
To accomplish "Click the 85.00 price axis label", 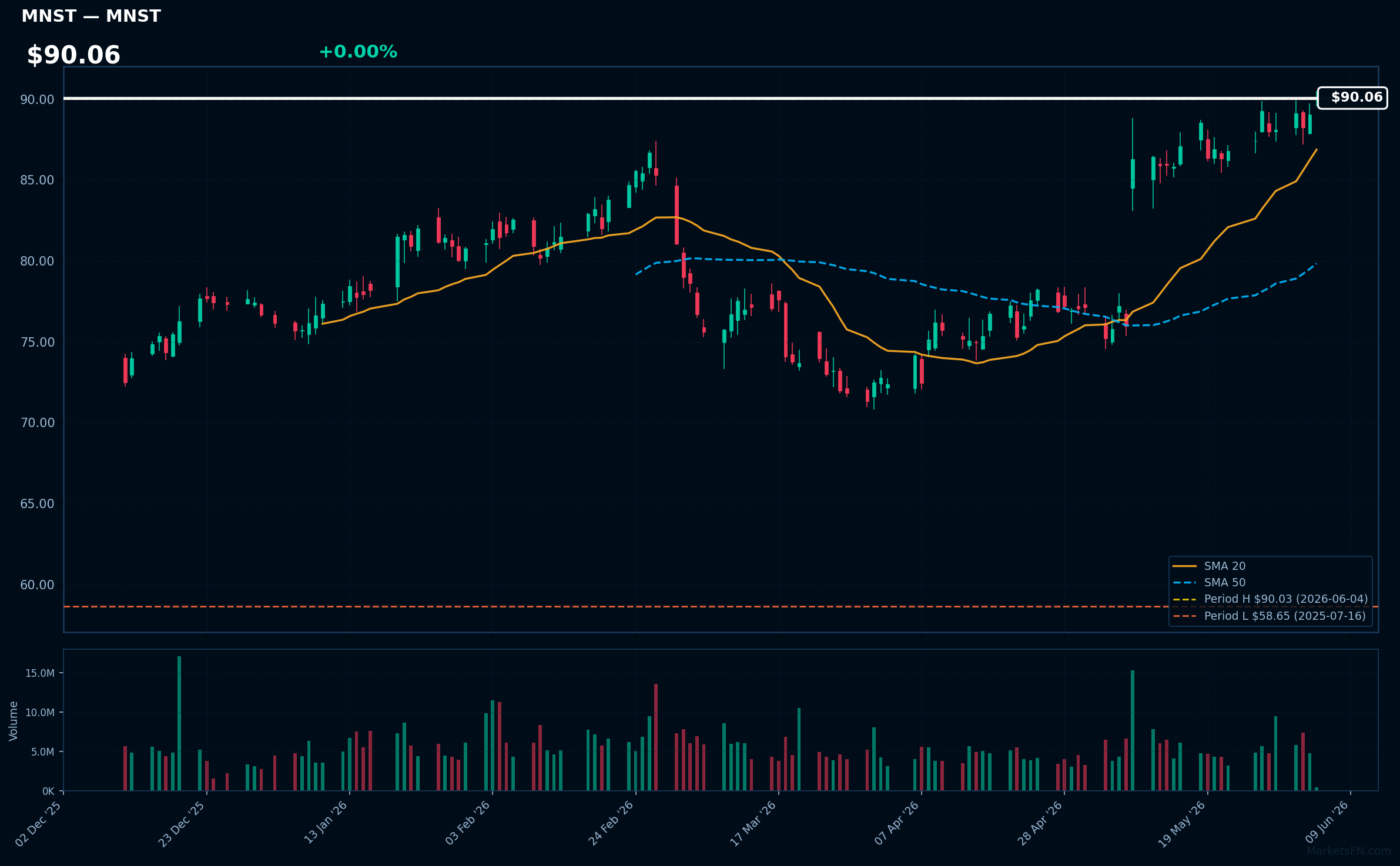I will (x=37, y=180).
